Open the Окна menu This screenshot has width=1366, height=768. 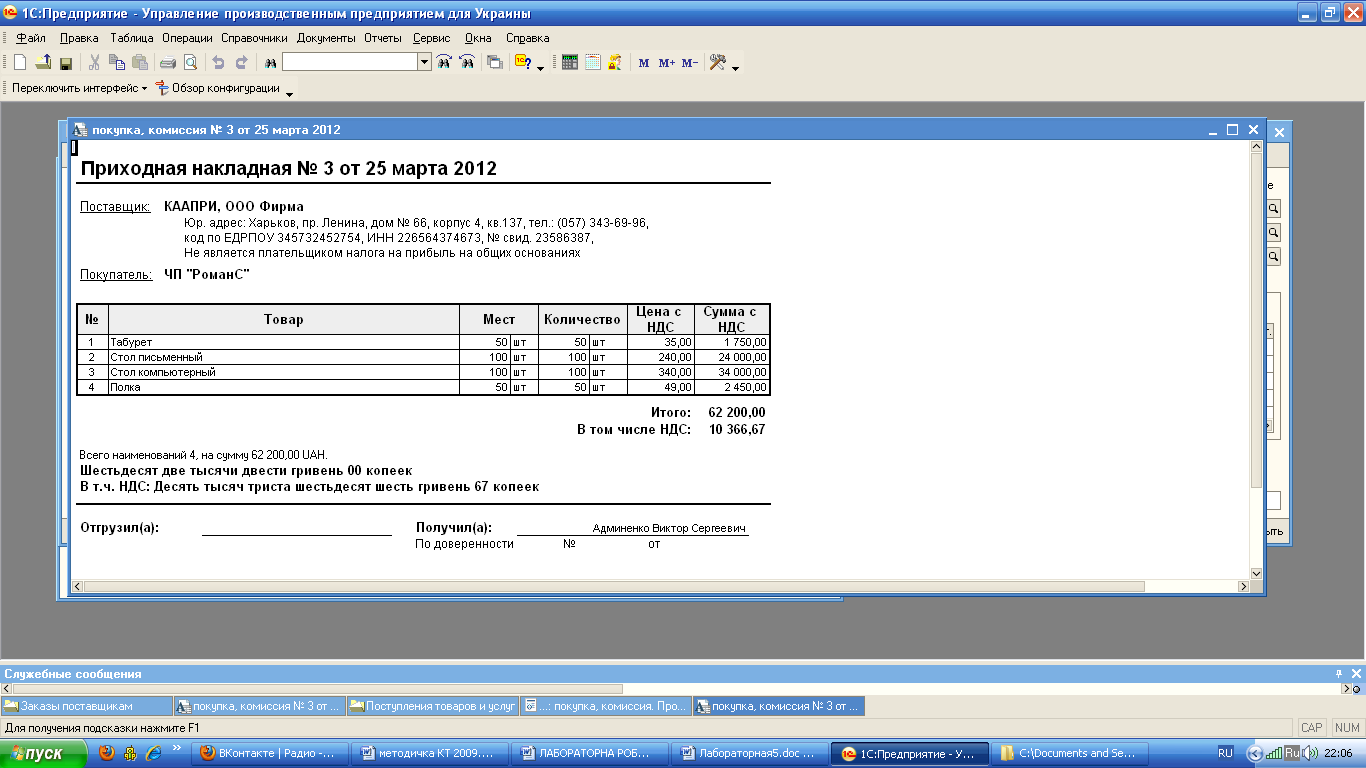click(478, 38)
